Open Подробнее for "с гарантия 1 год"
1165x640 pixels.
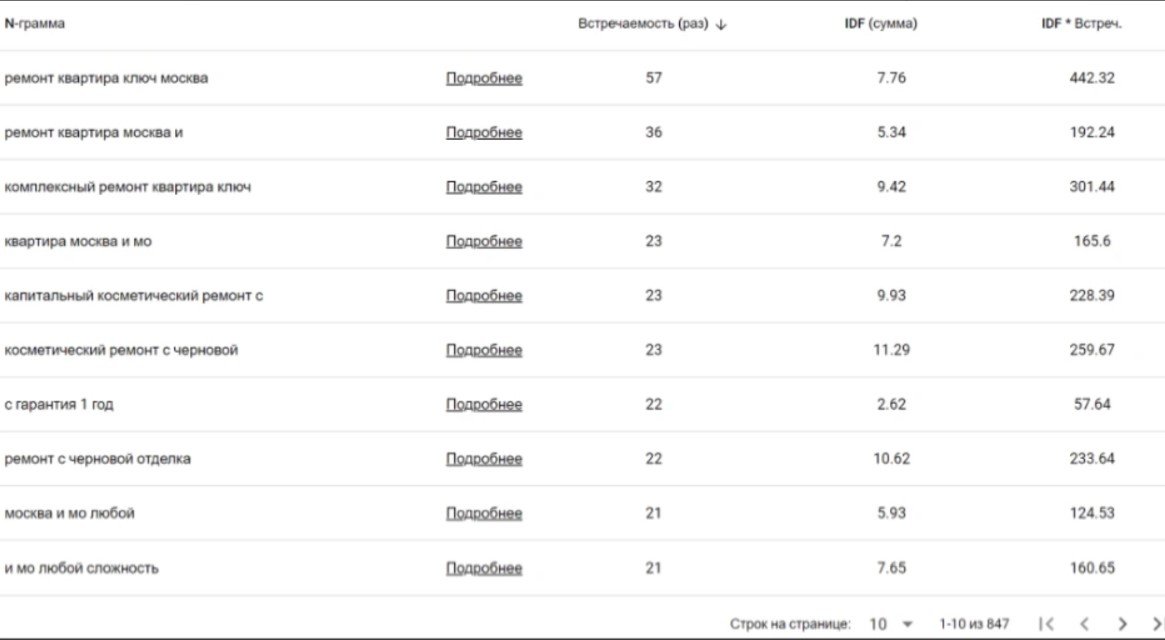point(484,405)
